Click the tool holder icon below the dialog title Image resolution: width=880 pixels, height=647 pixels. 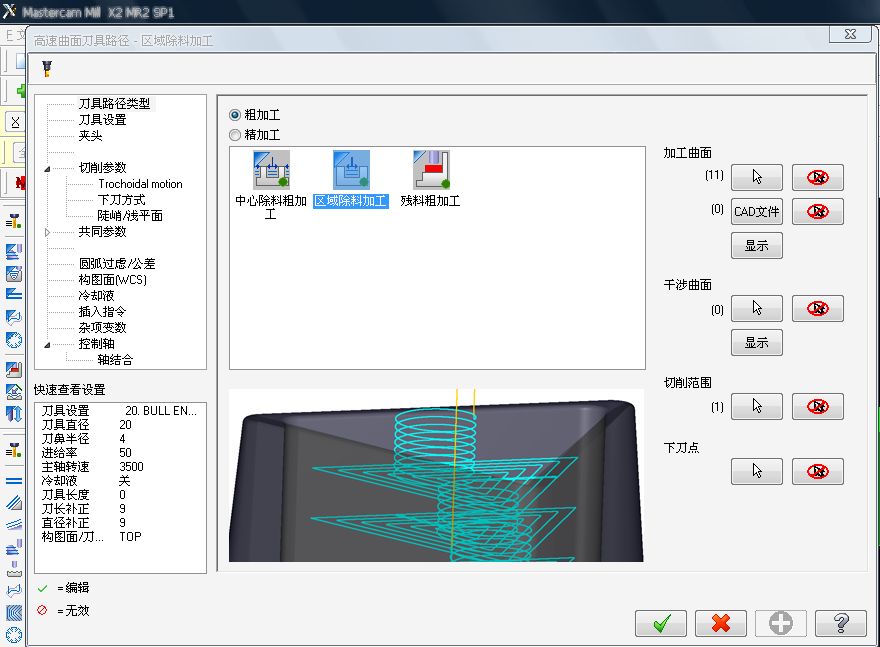(x=47, y=68)
